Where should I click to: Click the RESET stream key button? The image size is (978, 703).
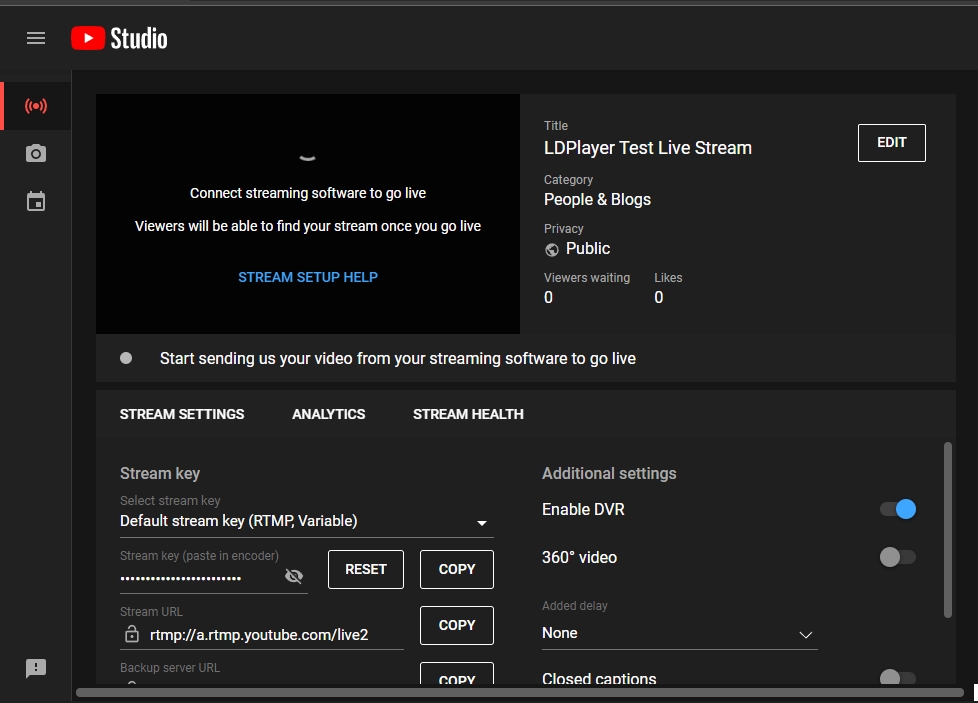(x=366, y=569)
